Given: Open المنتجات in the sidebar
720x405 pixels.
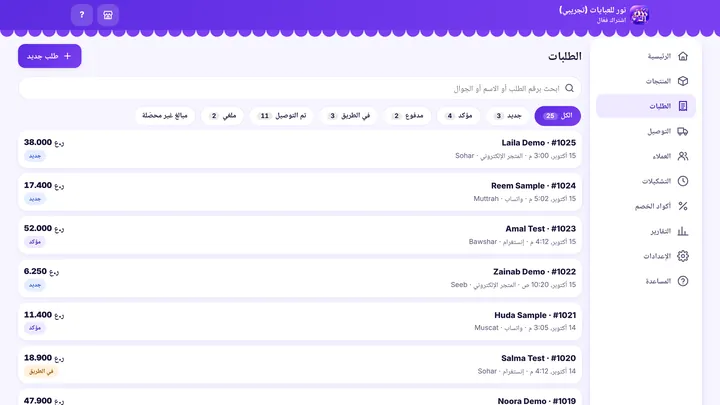Looking at the screenshot, I should coord(646,81).
